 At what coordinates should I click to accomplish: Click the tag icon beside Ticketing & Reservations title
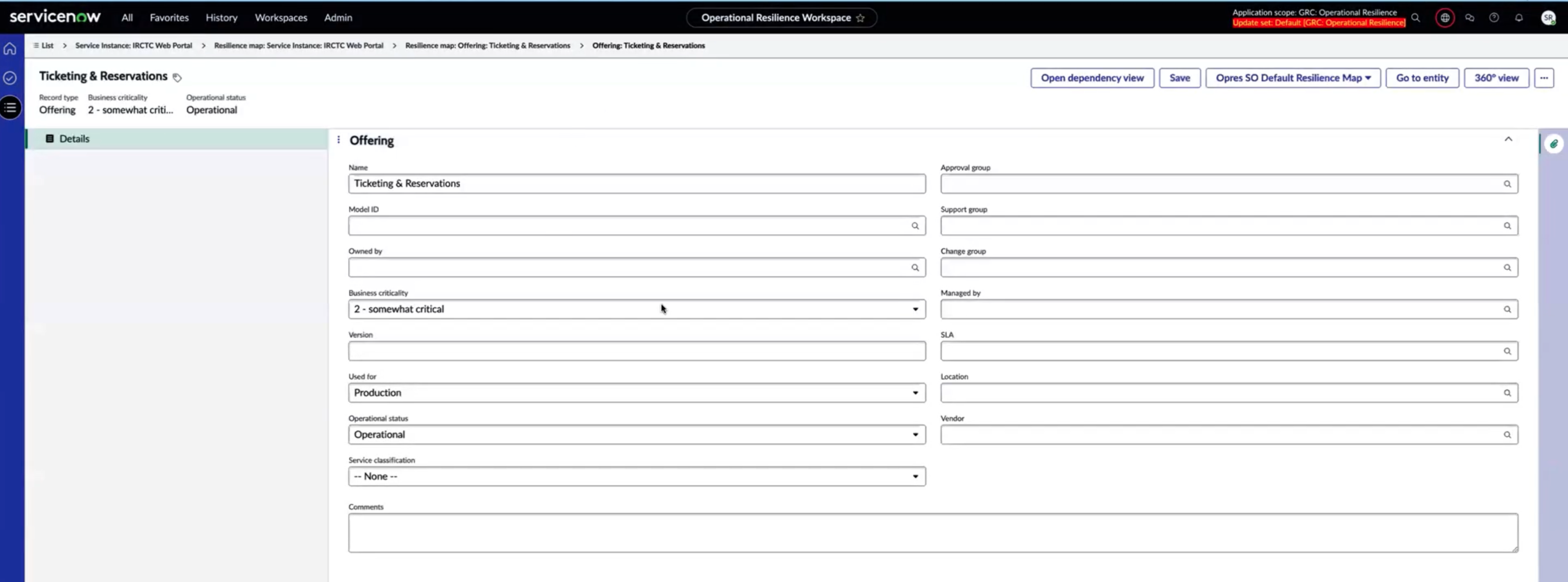(177, 77)
